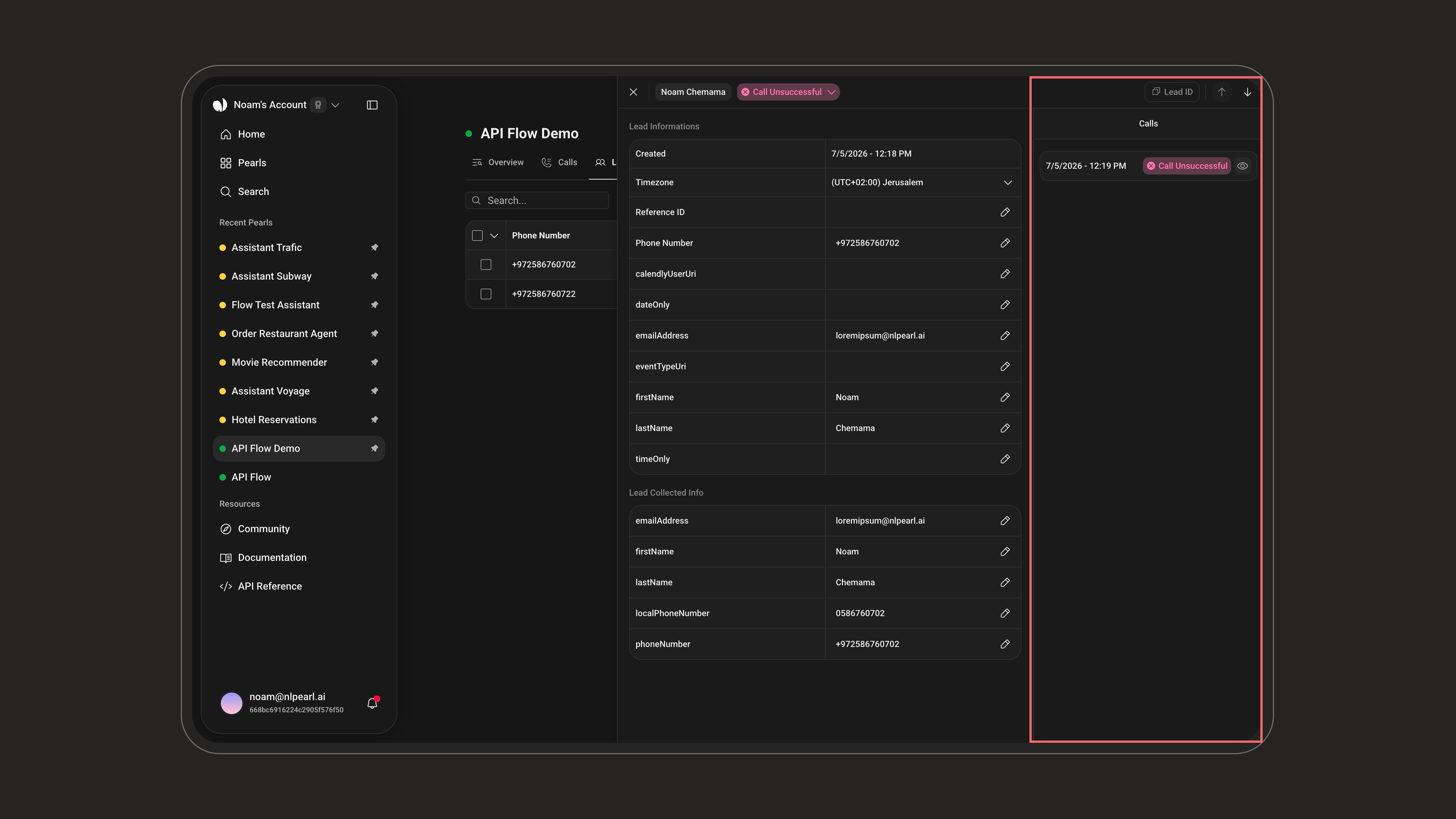
Task: Unpin Hotel Reservations pearl
Action: (374, 420)
